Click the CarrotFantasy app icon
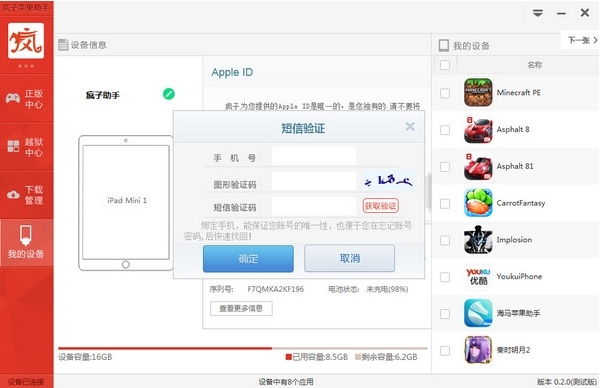The height and width of the screenshot is (388, 600). [478, 203]
